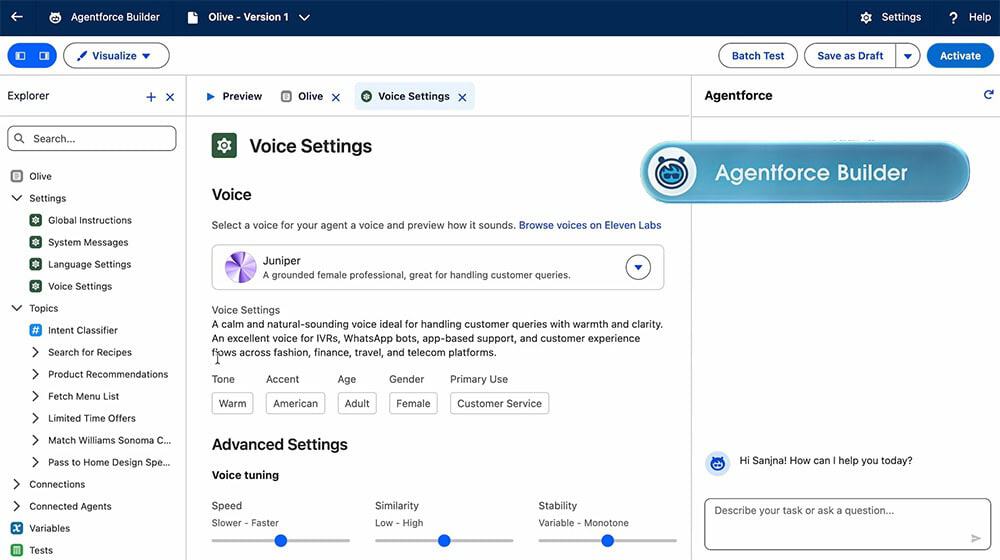Click the Batch Test button
The image size is (1000, 560).
coord(758,55)
